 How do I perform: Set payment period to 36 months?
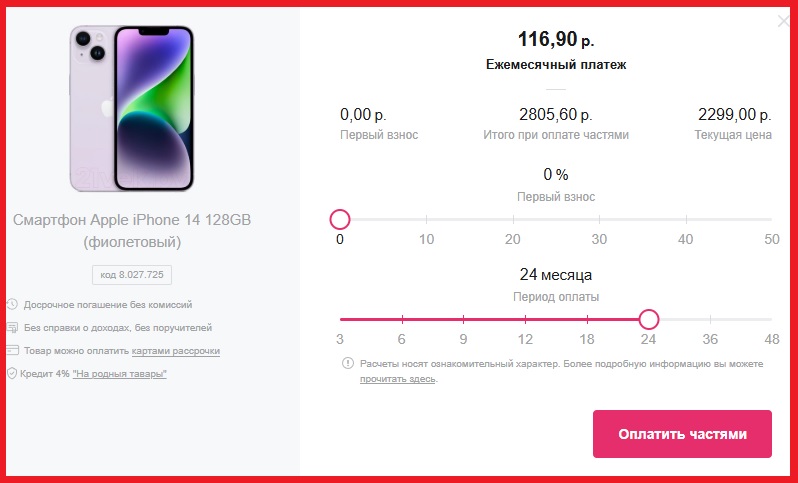(x=710, y=319)
